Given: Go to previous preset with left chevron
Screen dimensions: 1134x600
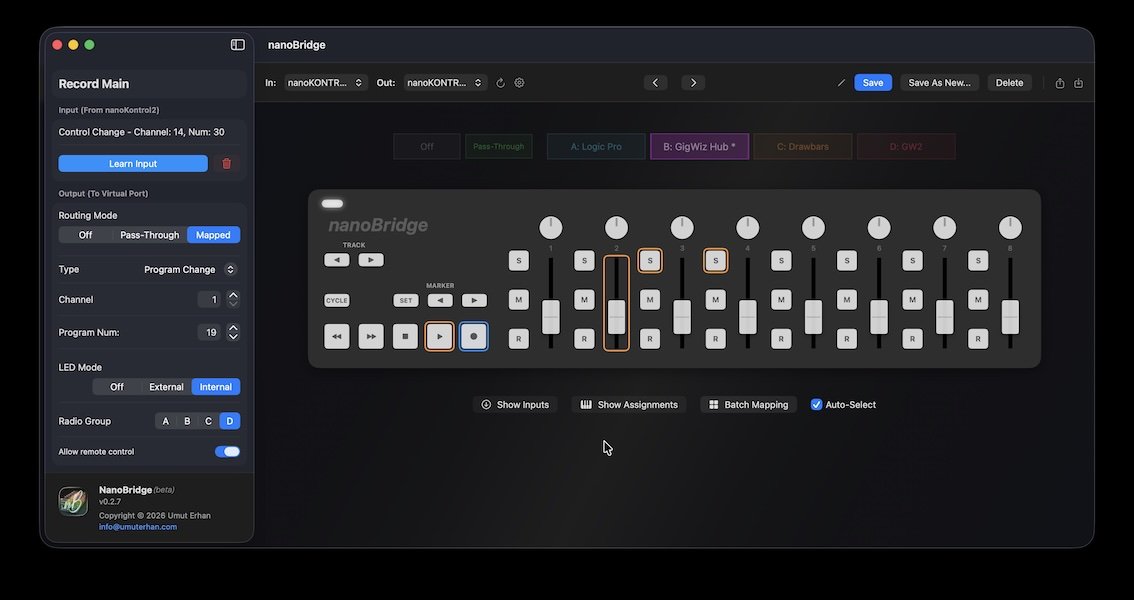Looking at the screenshot, I should (x=655, y=83).
